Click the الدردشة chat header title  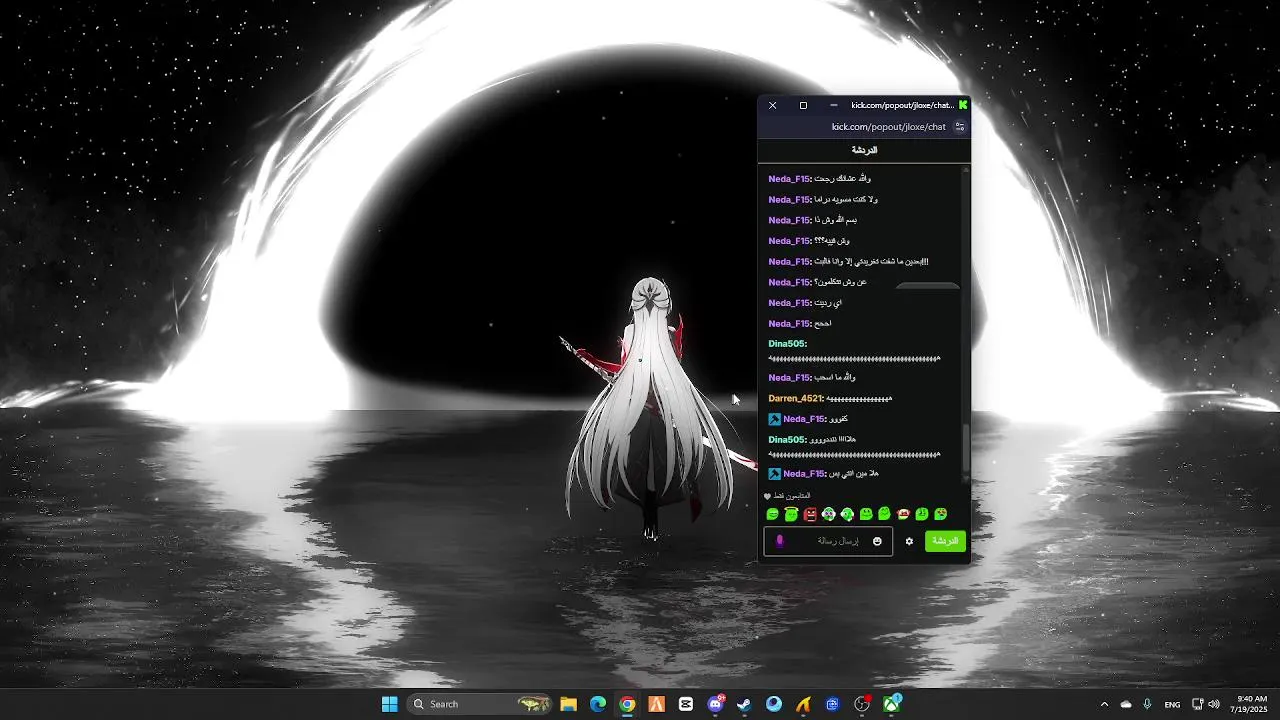[864, 150]
